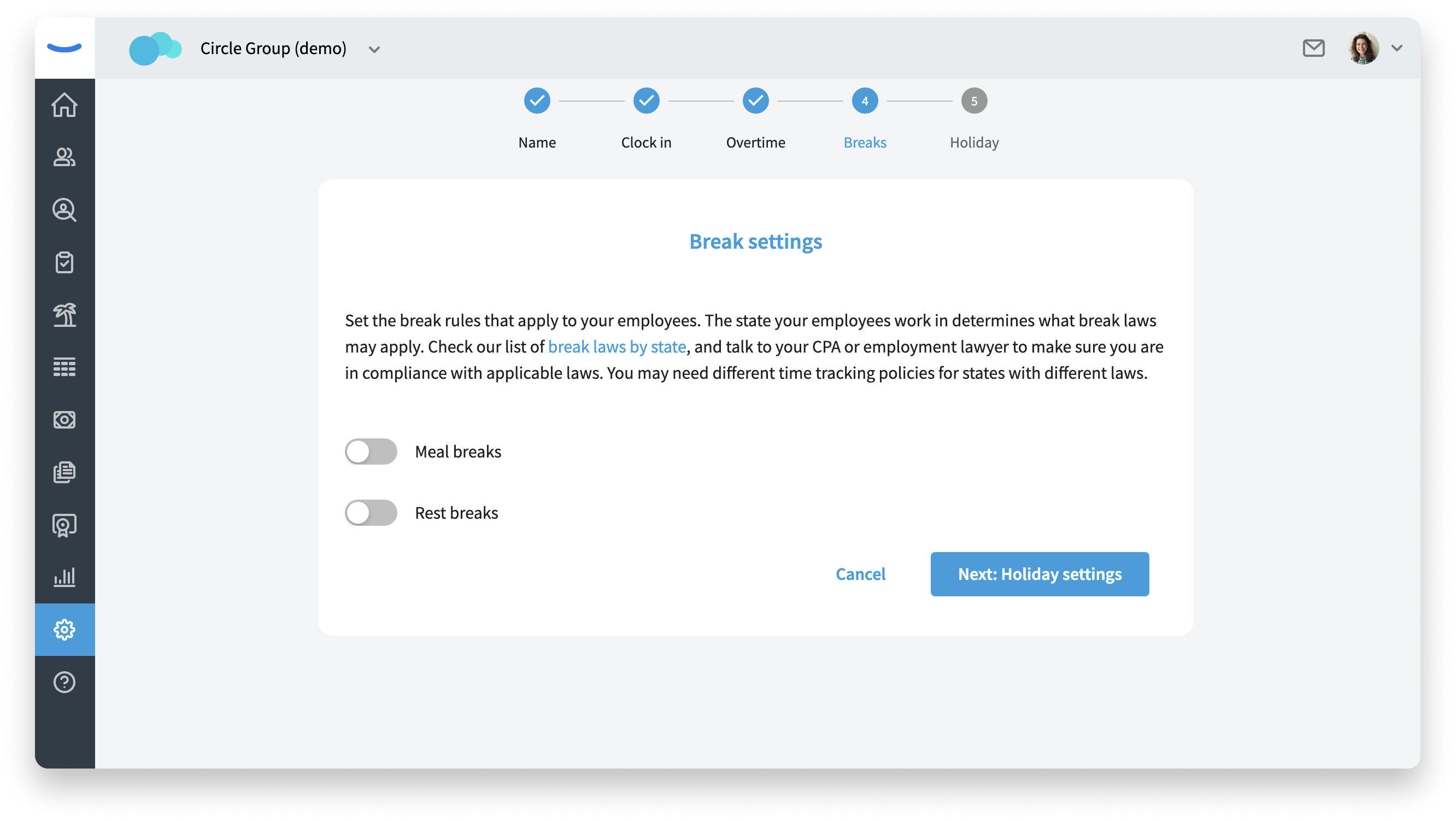Open the Home sidebar icon
The image size is (1456, 821).
click(x=64, y=104)
